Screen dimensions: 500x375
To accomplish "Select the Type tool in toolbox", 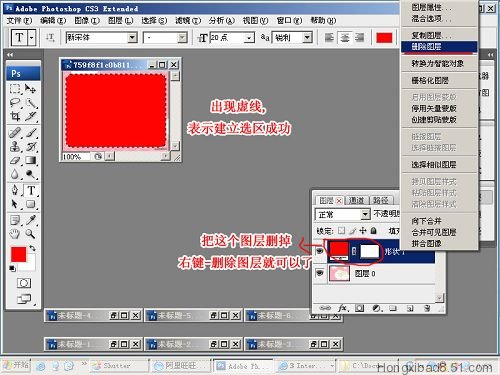I will (31, 191).
